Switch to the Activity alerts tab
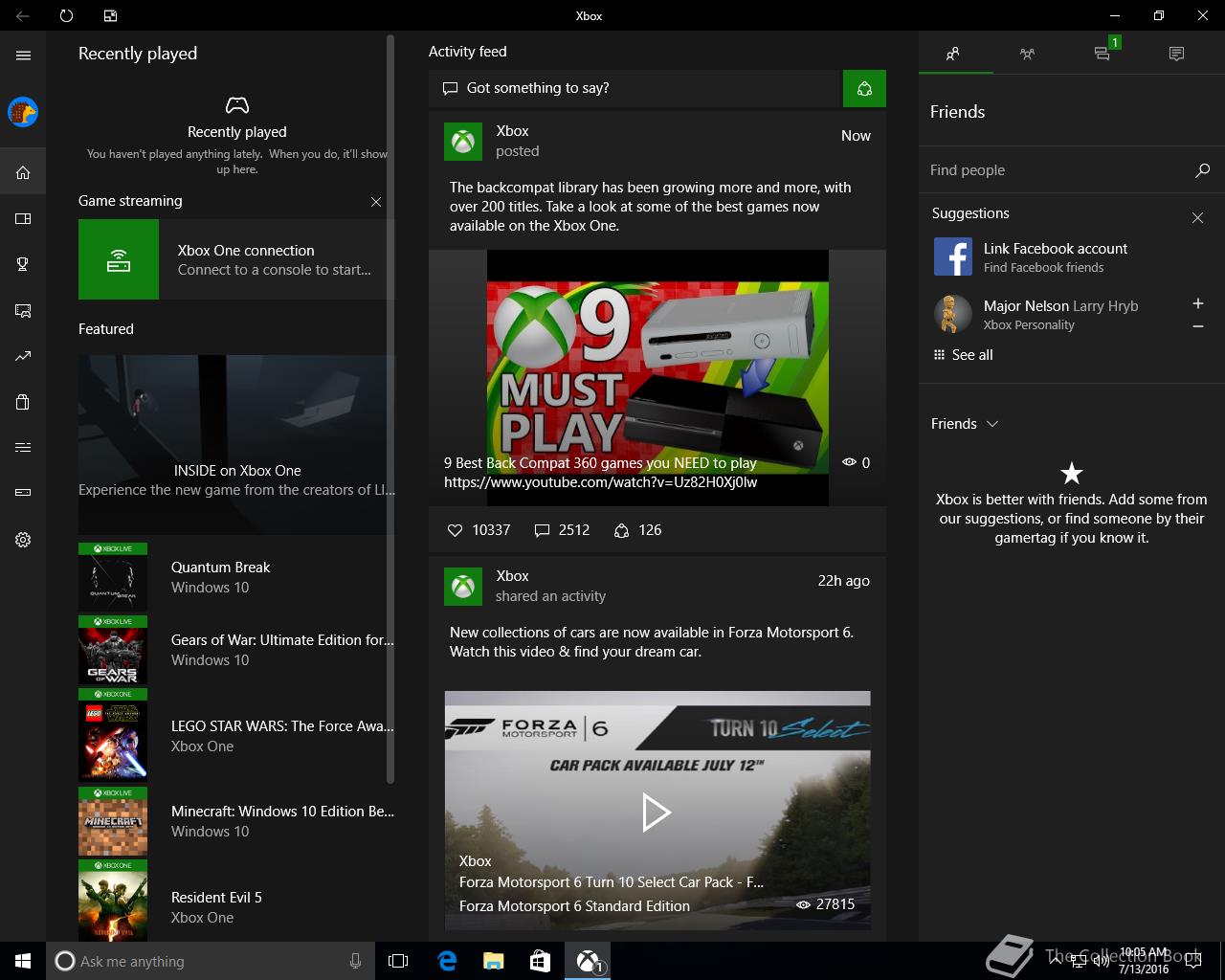The width and height of the screenshot is (1225, 980). (1176, 55)
